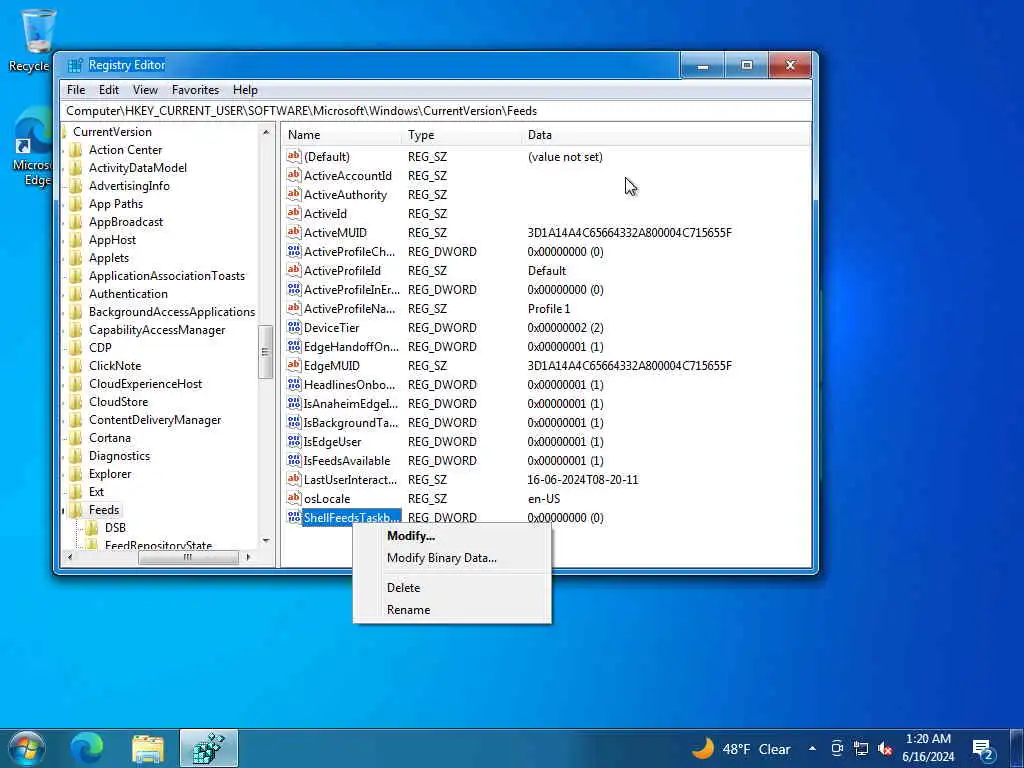Launch Microsoft Edge from taskbar
Screen dimensions: 1024x768
(87, 749)
